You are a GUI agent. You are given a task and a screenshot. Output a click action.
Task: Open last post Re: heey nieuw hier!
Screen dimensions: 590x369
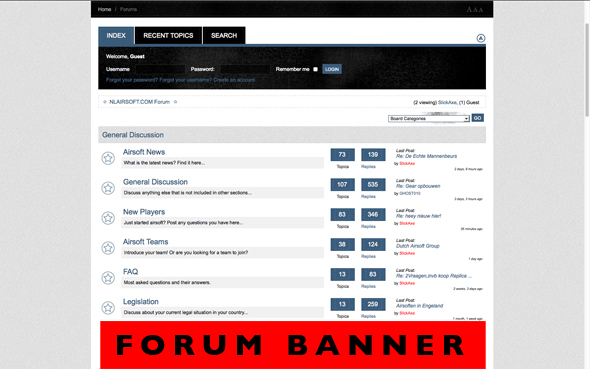(418, 216)
